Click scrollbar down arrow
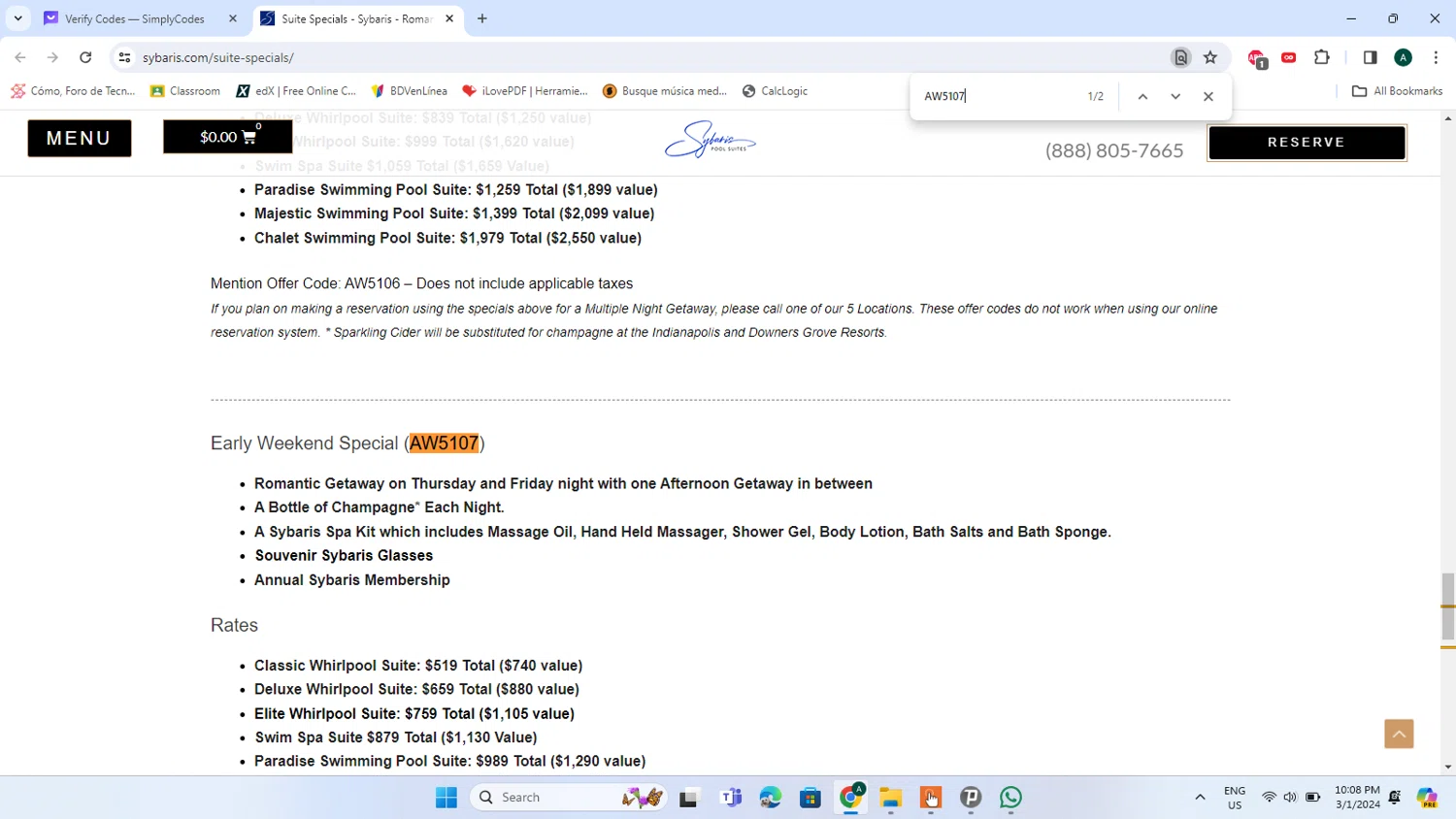 click(x=1448, y=767)
